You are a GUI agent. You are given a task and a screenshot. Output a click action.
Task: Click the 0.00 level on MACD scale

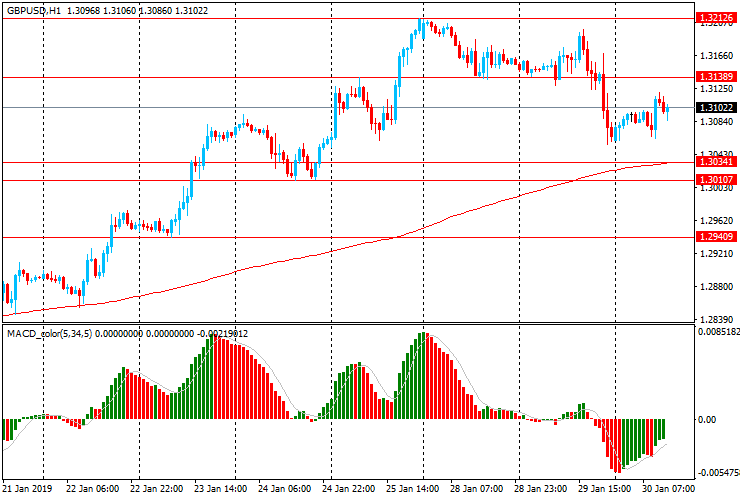[x=706, y=420]
